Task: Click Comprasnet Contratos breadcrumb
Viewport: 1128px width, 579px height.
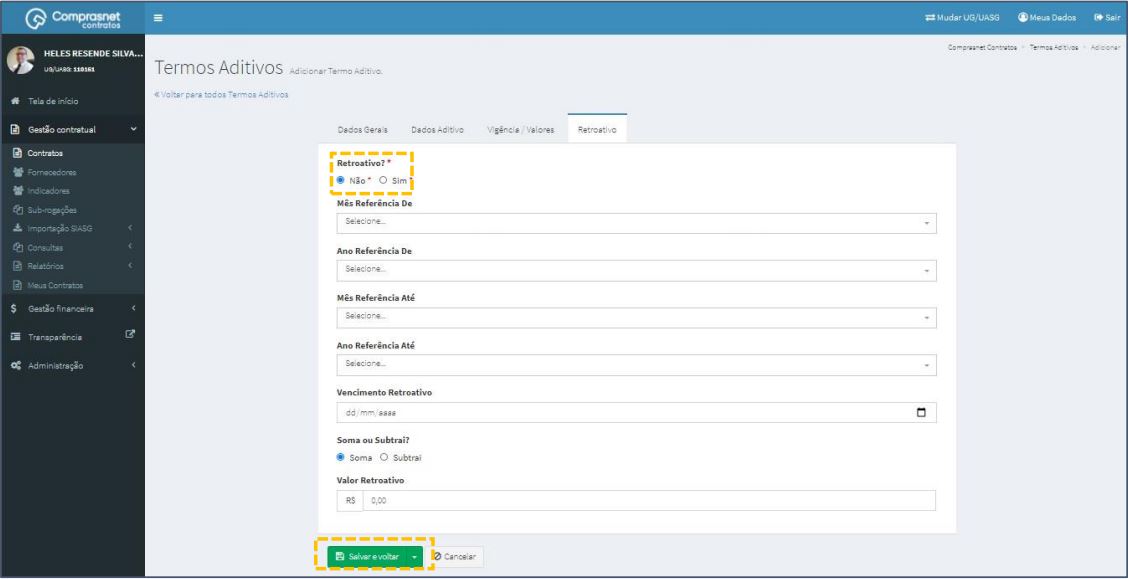Action: click(x=982, y=47)
